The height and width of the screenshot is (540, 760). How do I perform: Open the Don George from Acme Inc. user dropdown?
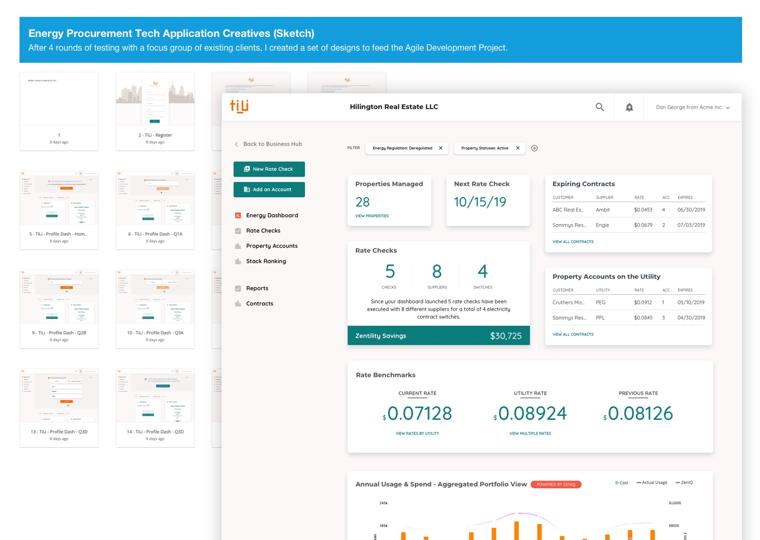coord(692,107)
